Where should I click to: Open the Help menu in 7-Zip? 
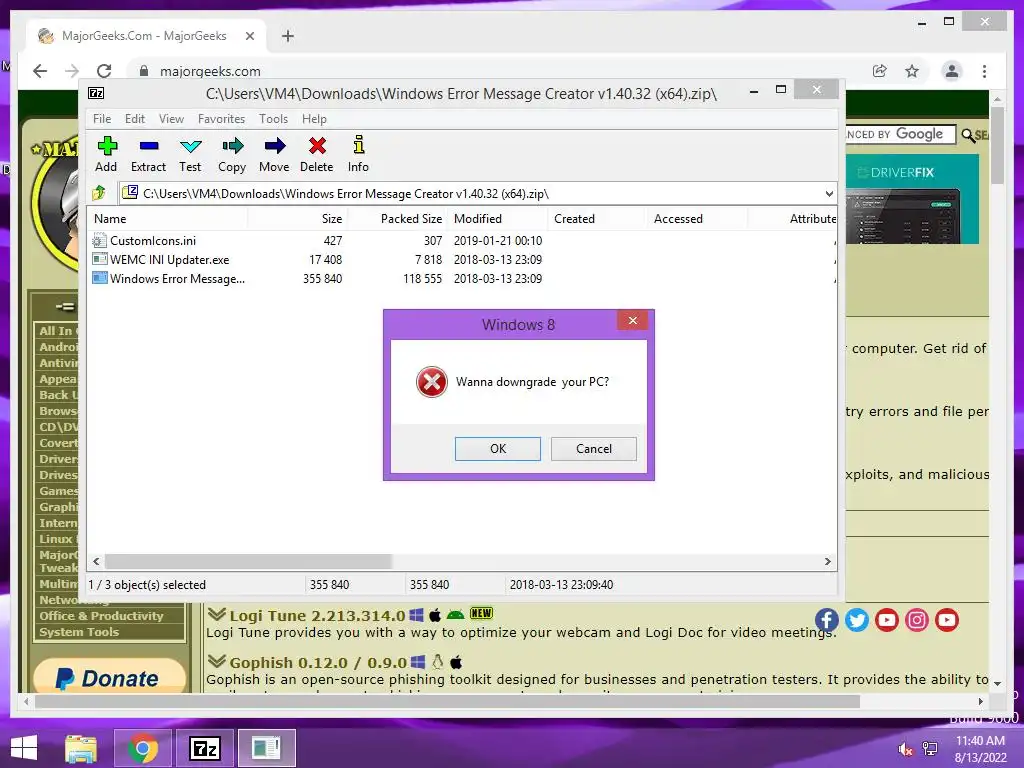(x=314, y=119)
